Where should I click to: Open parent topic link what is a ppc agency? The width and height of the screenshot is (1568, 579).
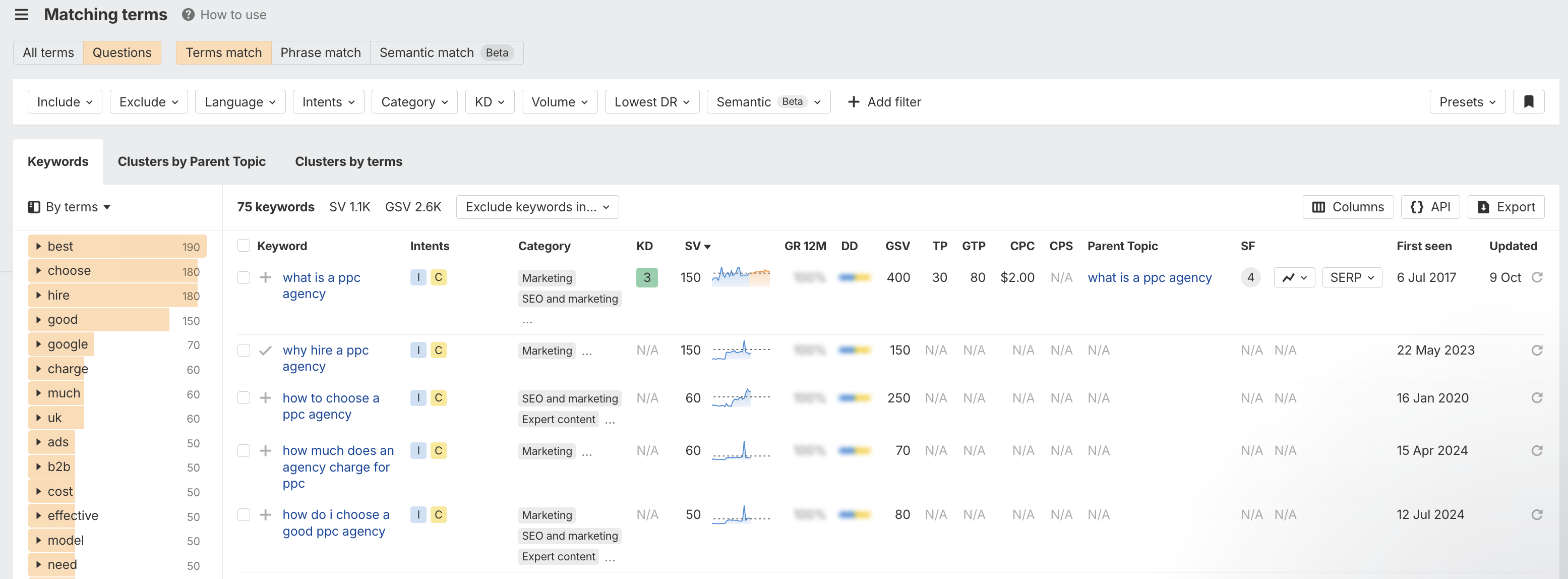click(1150, 277)
